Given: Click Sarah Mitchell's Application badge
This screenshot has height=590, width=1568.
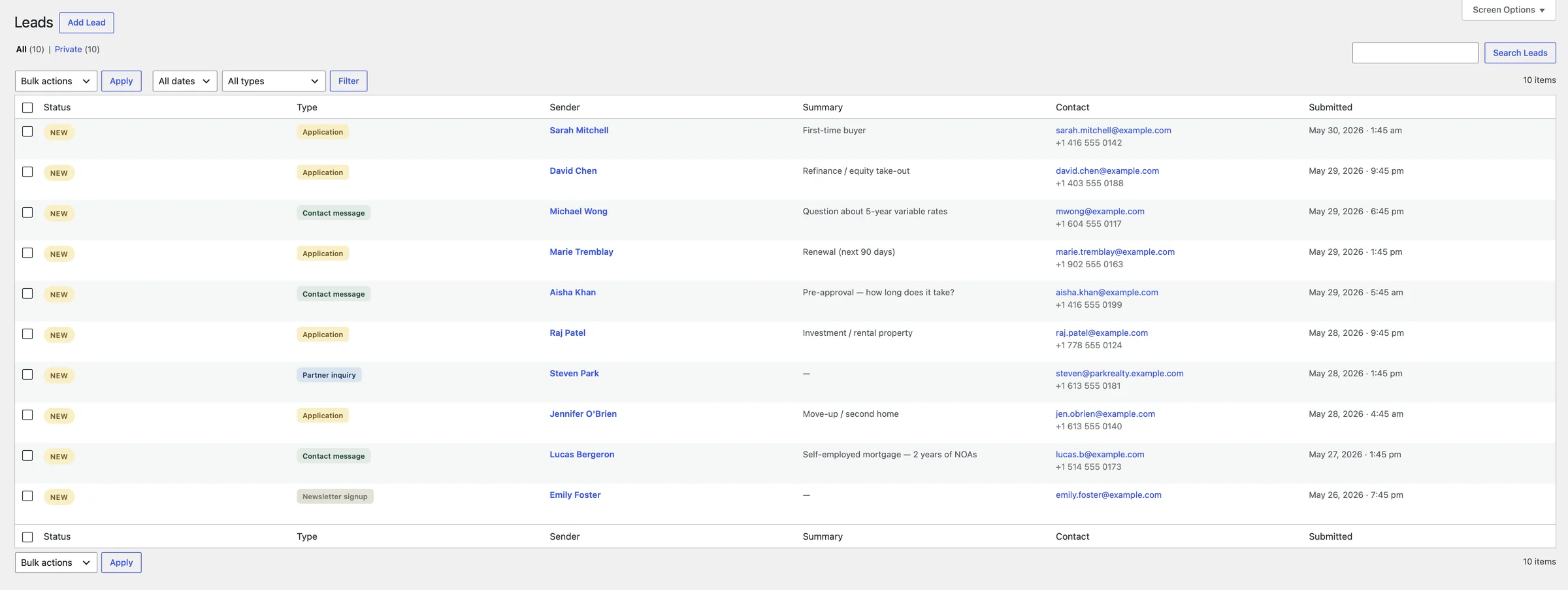Looking at the screenshot, I should (323, 132).
